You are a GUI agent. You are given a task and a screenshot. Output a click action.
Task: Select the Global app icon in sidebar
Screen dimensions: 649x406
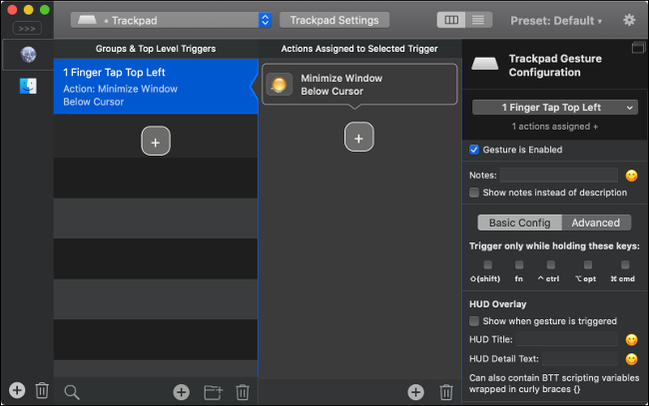tap(28, 54)
